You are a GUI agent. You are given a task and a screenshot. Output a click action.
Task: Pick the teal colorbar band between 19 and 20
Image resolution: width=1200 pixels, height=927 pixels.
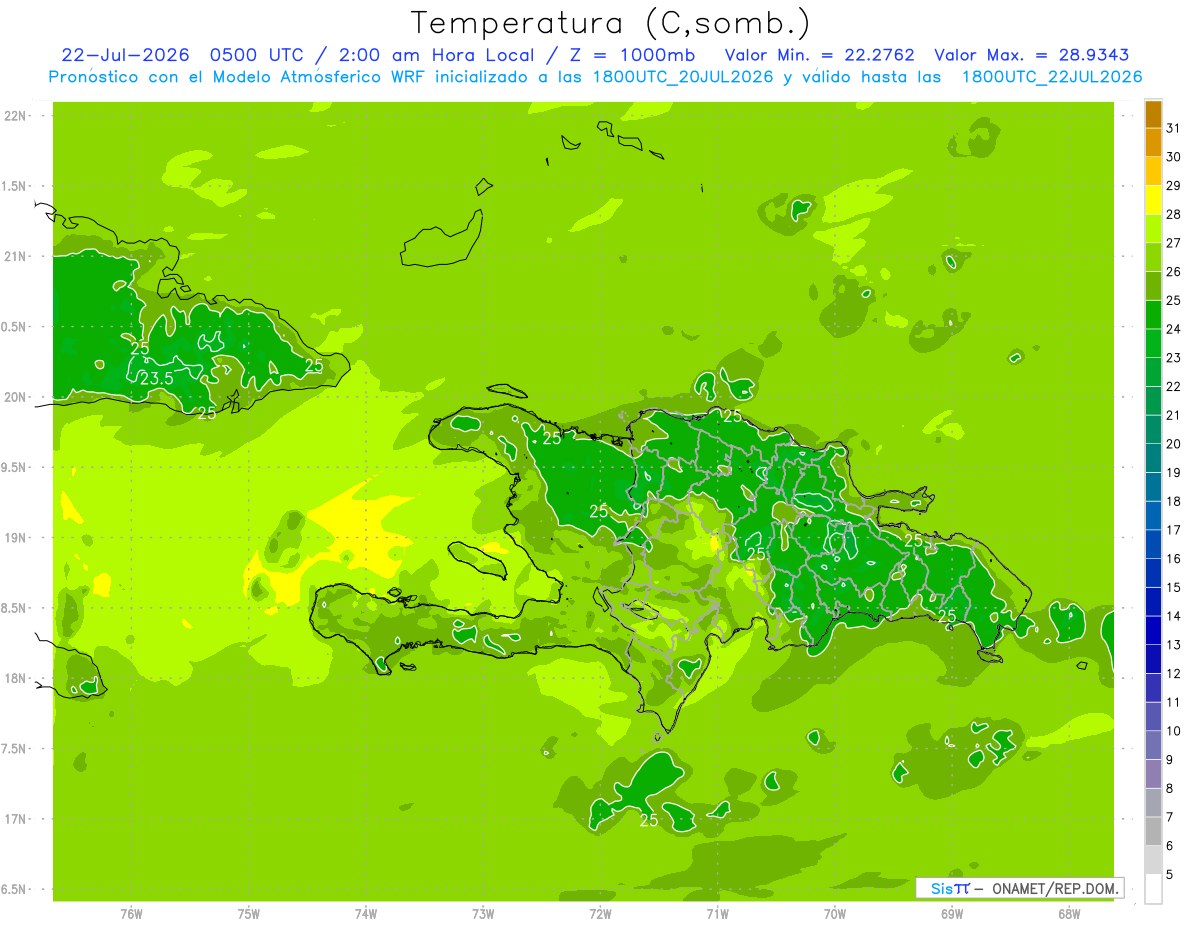point(1153,459)
